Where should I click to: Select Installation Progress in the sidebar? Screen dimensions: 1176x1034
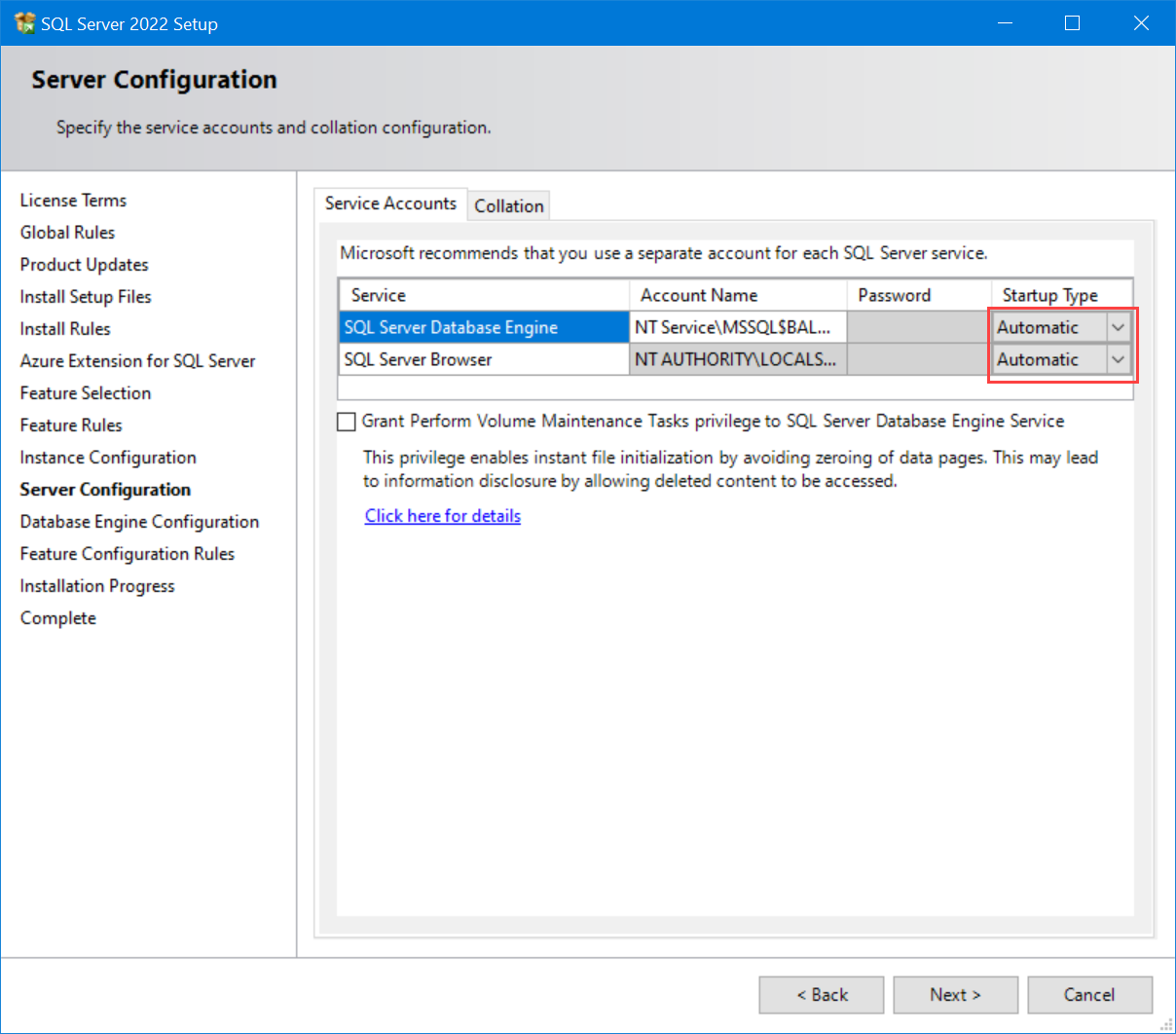coord(97,585)
